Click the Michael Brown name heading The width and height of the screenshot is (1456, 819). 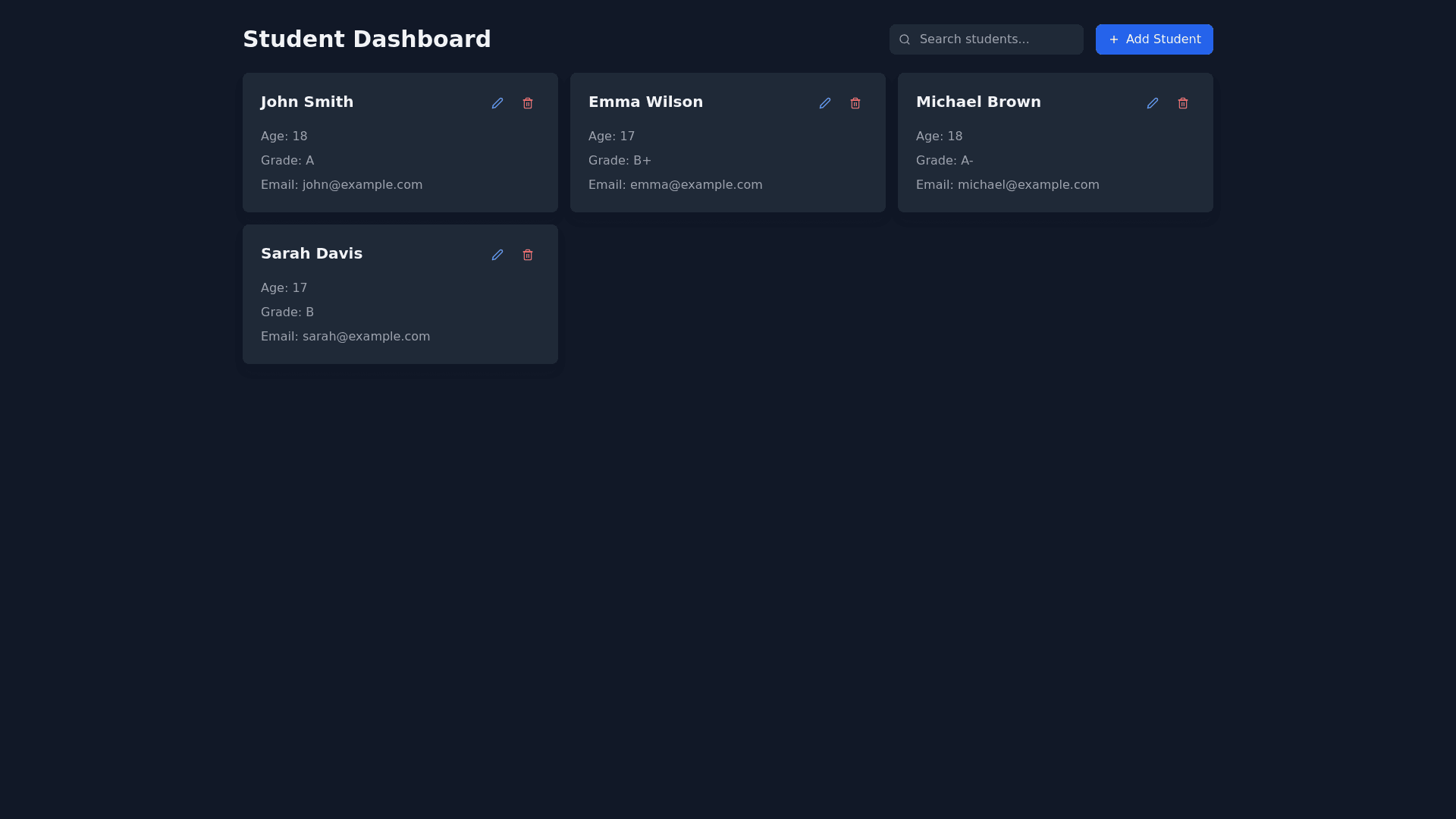[978, 102]
